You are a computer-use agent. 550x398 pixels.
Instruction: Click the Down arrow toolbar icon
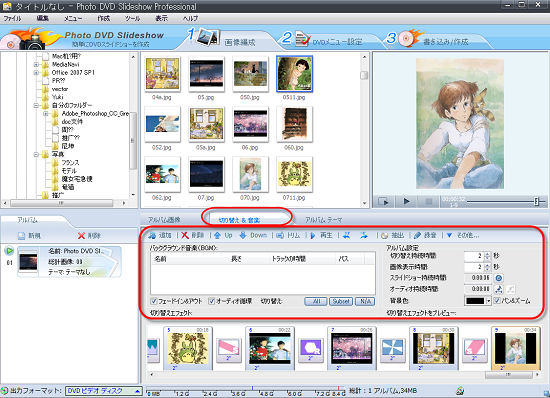243,235
